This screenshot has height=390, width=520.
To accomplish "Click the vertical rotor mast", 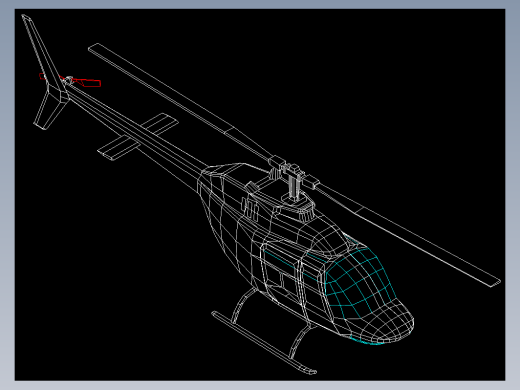I will pos(293,188).
